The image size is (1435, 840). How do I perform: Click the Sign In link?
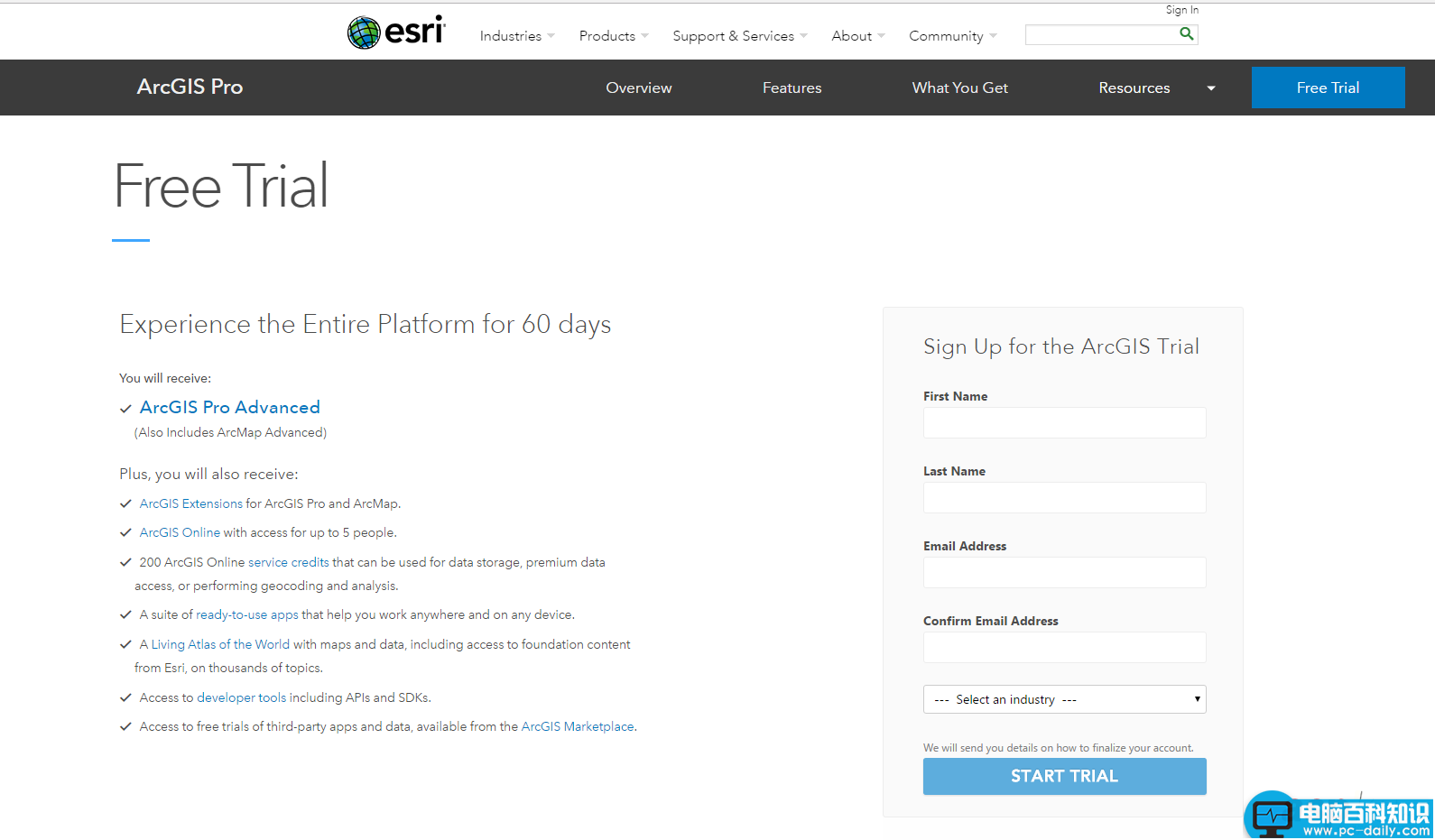(x=1182, y=10)
